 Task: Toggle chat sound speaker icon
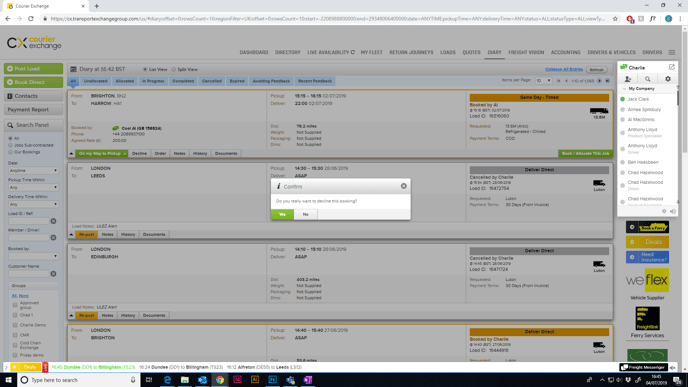673,211
